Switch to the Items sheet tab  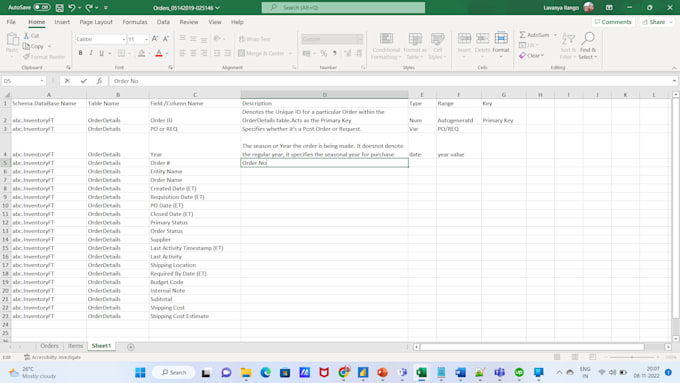click(x=75, y=346)
